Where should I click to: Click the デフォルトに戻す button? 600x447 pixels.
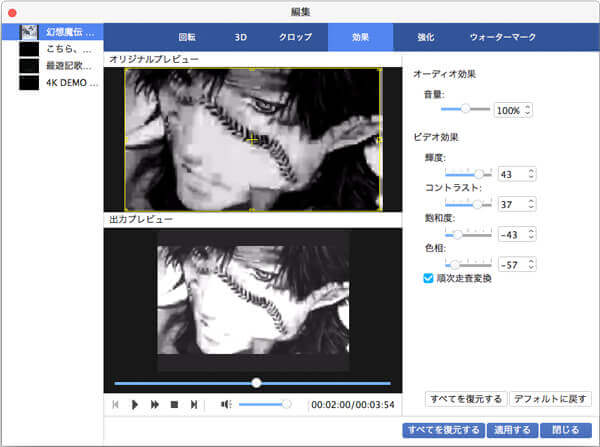[x=551, y=398]
